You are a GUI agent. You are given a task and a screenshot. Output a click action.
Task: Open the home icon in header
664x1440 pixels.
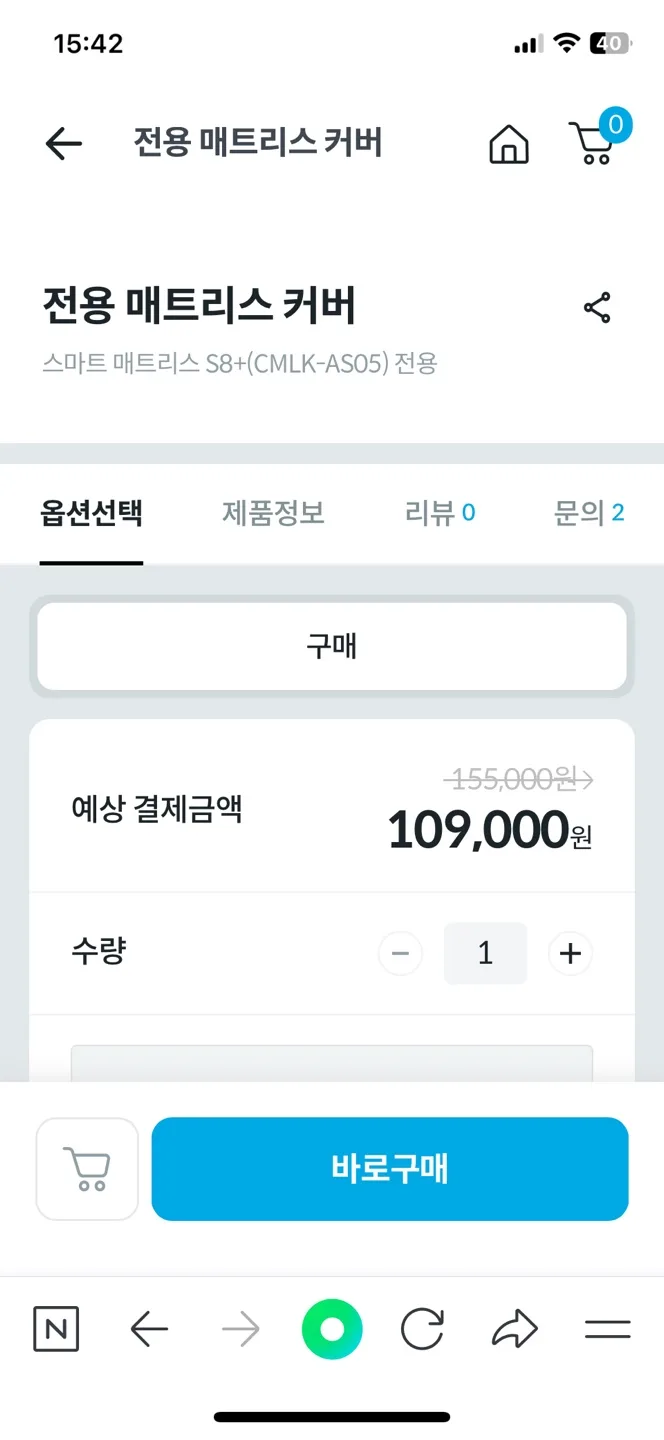click(x=509, y=144)
